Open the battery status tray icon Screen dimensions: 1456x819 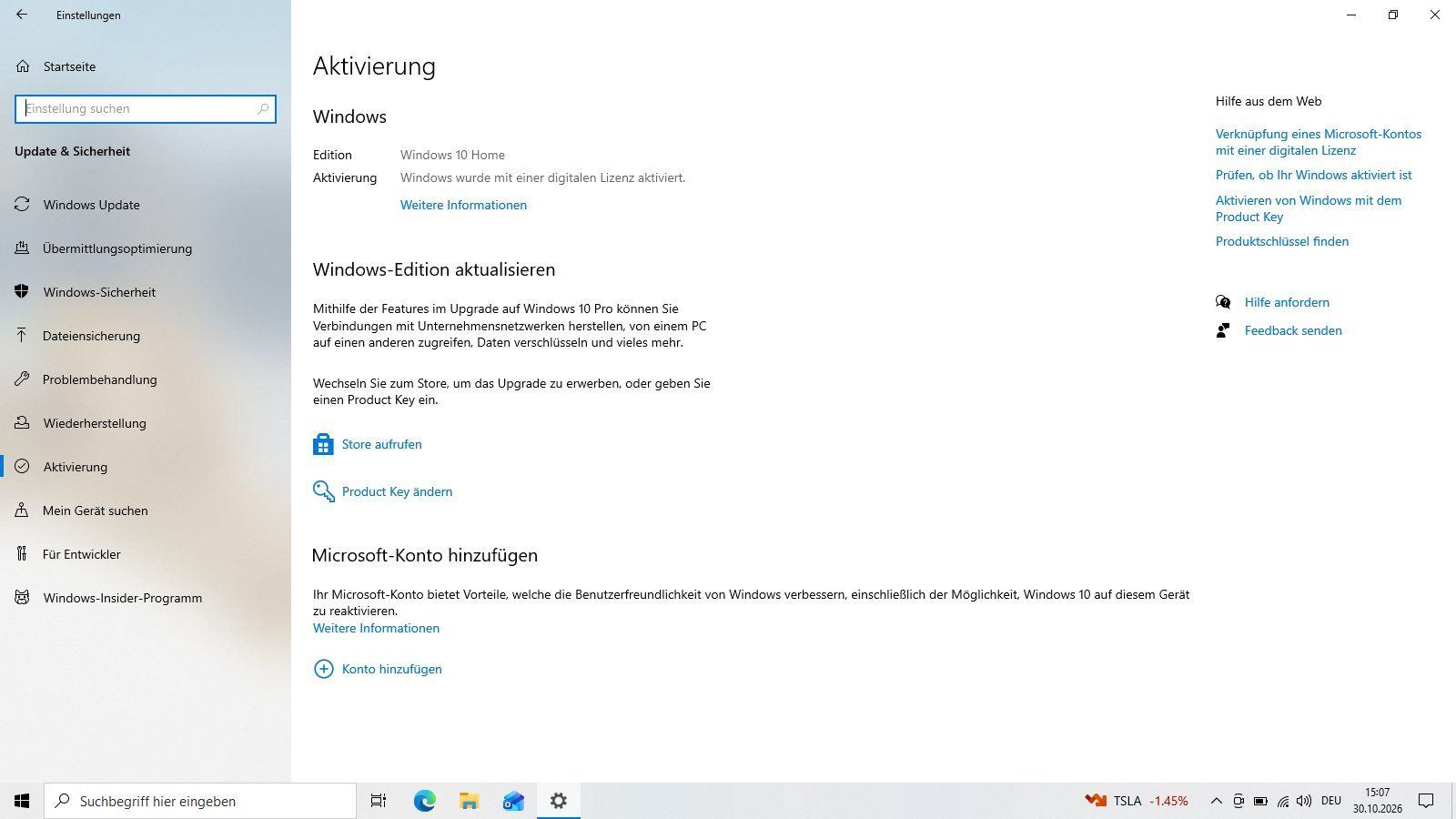[1260, 801]
